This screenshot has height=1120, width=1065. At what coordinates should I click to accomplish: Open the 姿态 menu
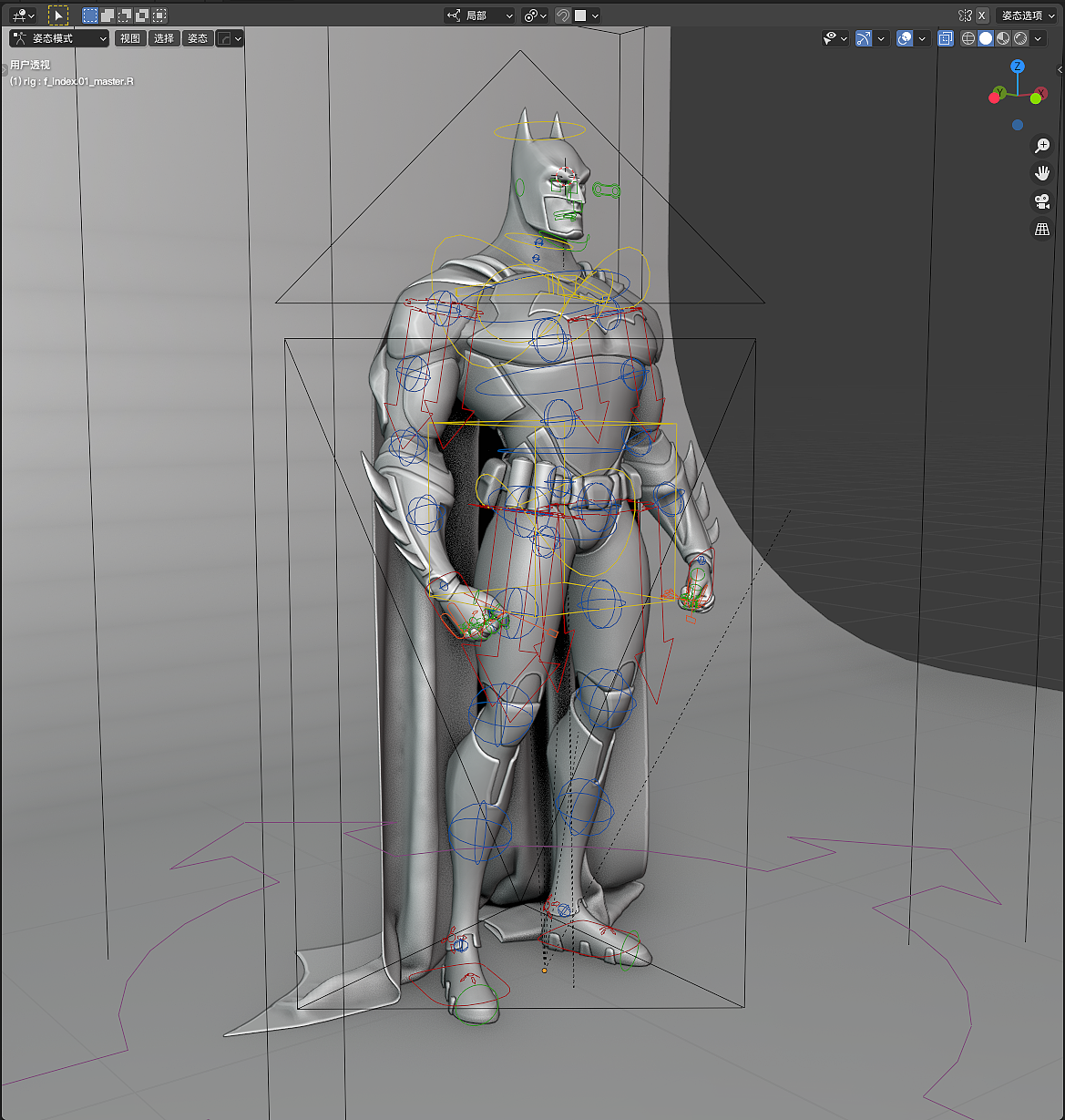click(x=198, y=38)
